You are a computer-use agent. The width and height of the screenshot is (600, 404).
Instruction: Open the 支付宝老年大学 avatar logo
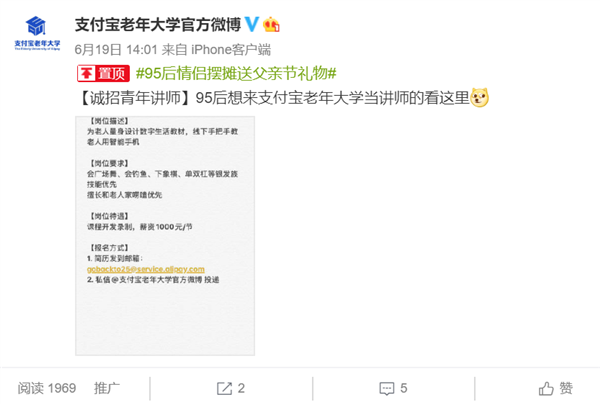pyautogui.click(x=37, y=34)
